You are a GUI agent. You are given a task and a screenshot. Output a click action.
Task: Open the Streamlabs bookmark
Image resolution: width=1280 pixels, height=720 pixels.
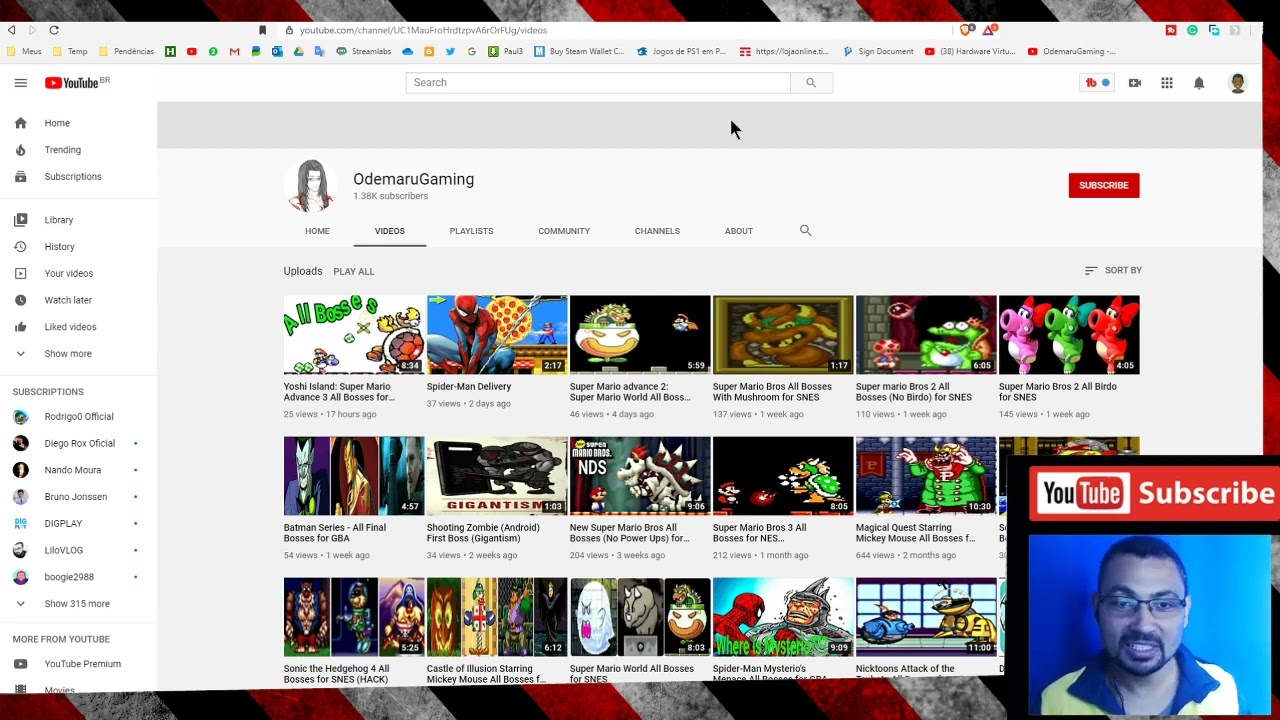click(x=364, y=51)
